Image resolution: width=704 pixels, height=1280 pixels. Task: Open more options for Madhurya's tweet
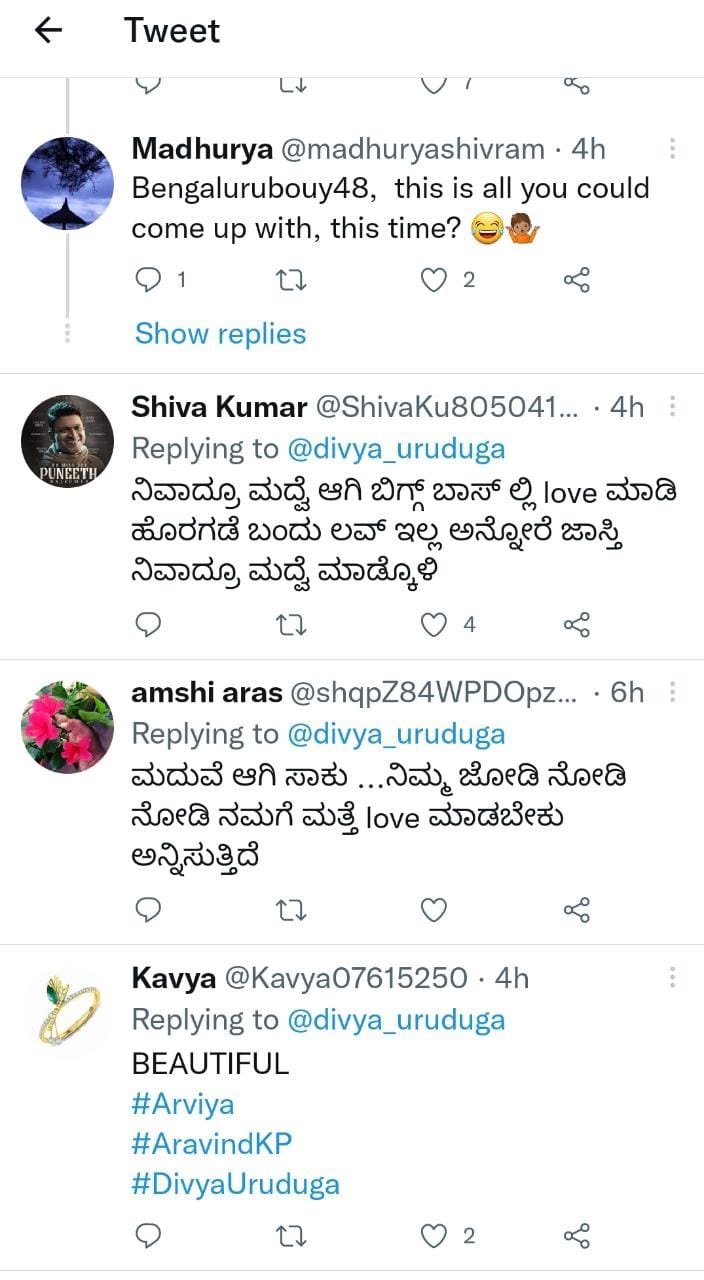pyautogui.click(x=672, y=149)
